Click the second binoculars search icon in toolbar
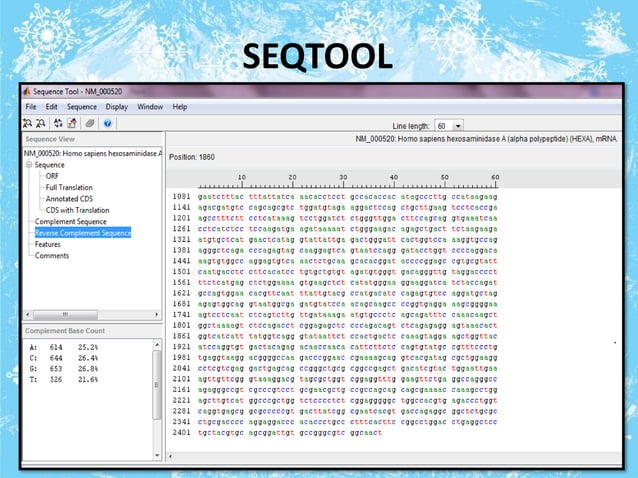 pyautogui.click(x=41, y=123)
